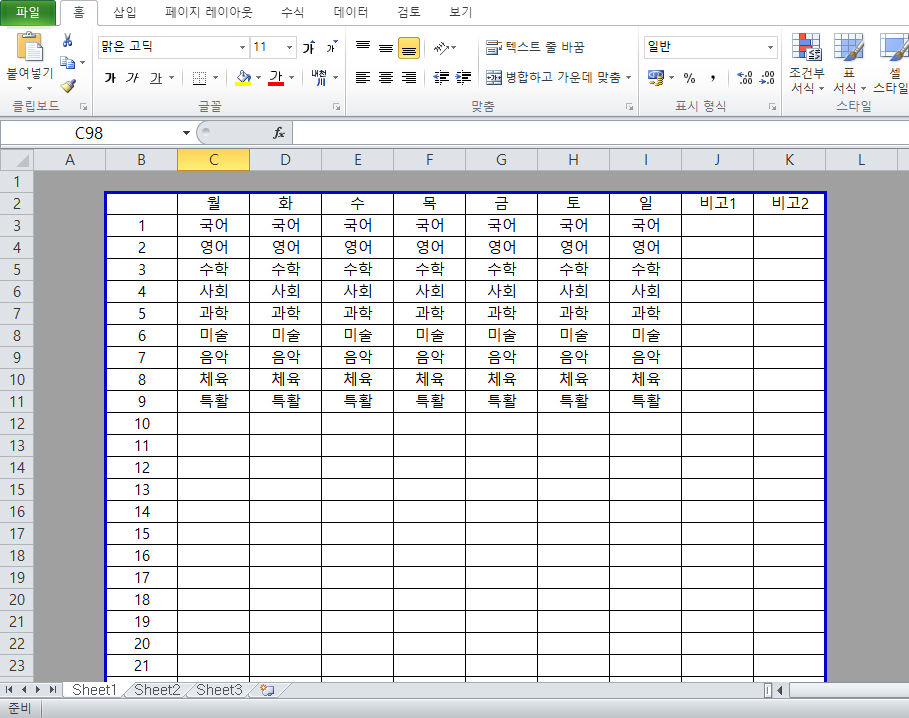Click the Name Box showing C98

pyautogui.click(x=89, y=133)
